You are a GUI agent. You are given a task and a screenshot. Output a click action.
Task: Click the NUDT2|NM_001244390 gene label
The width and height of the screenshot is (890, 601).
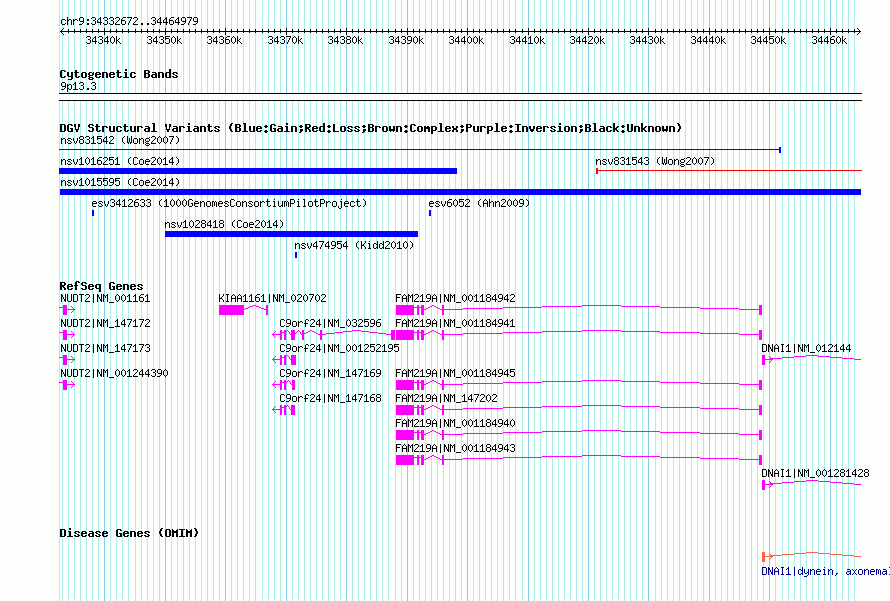point(114,373)
